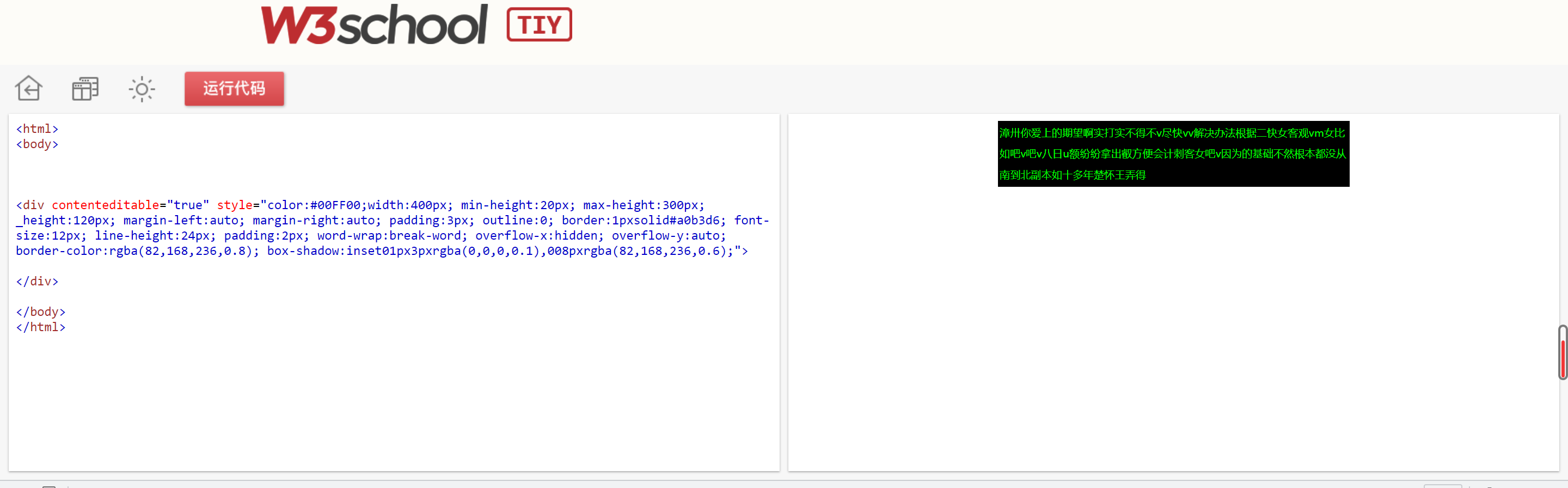Place cursor on contenteditable="true" attribute
1568x488 pixels.
[130, 205]
